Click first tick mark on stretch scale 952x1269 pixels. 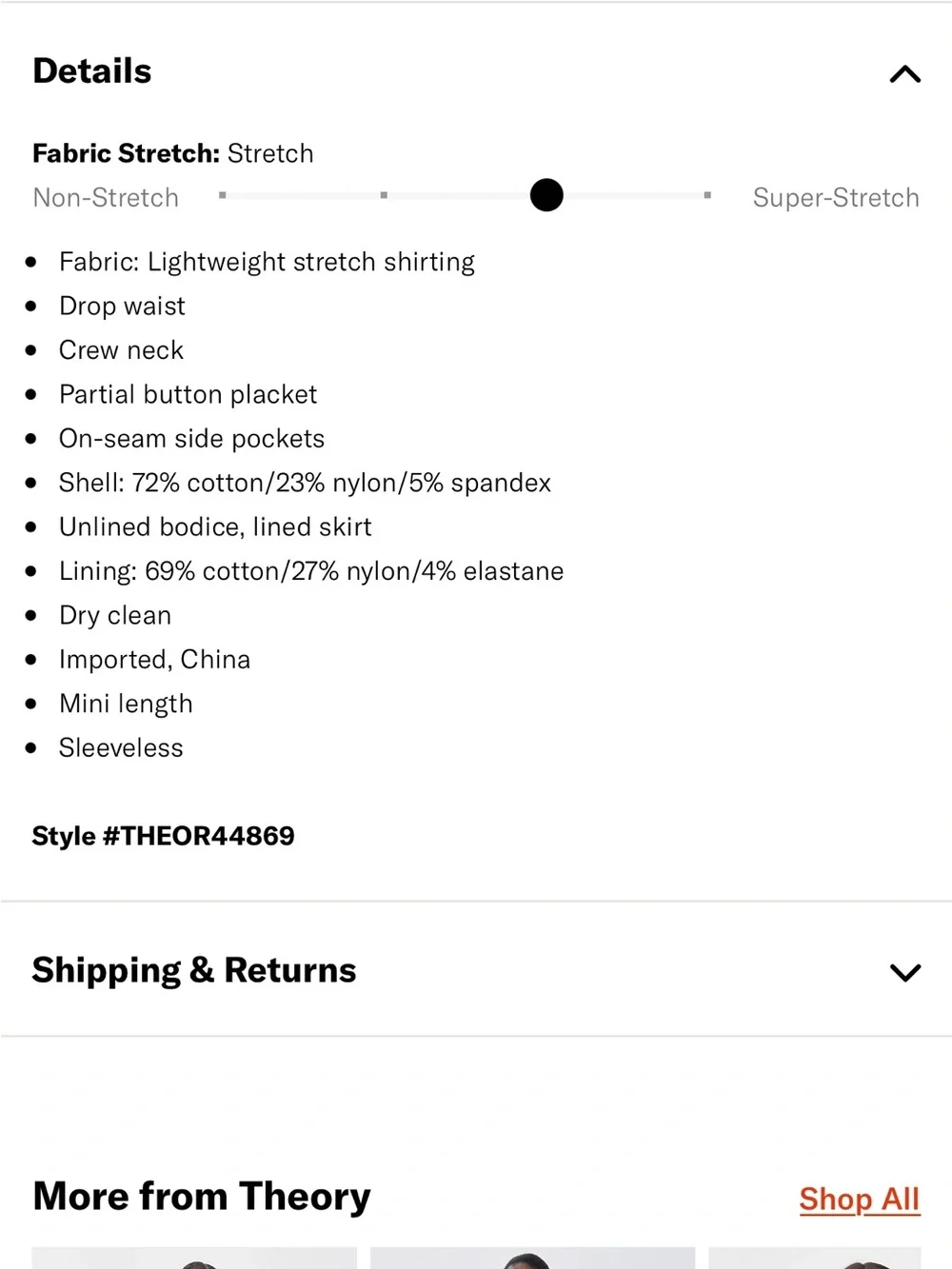tap(222, 195)
